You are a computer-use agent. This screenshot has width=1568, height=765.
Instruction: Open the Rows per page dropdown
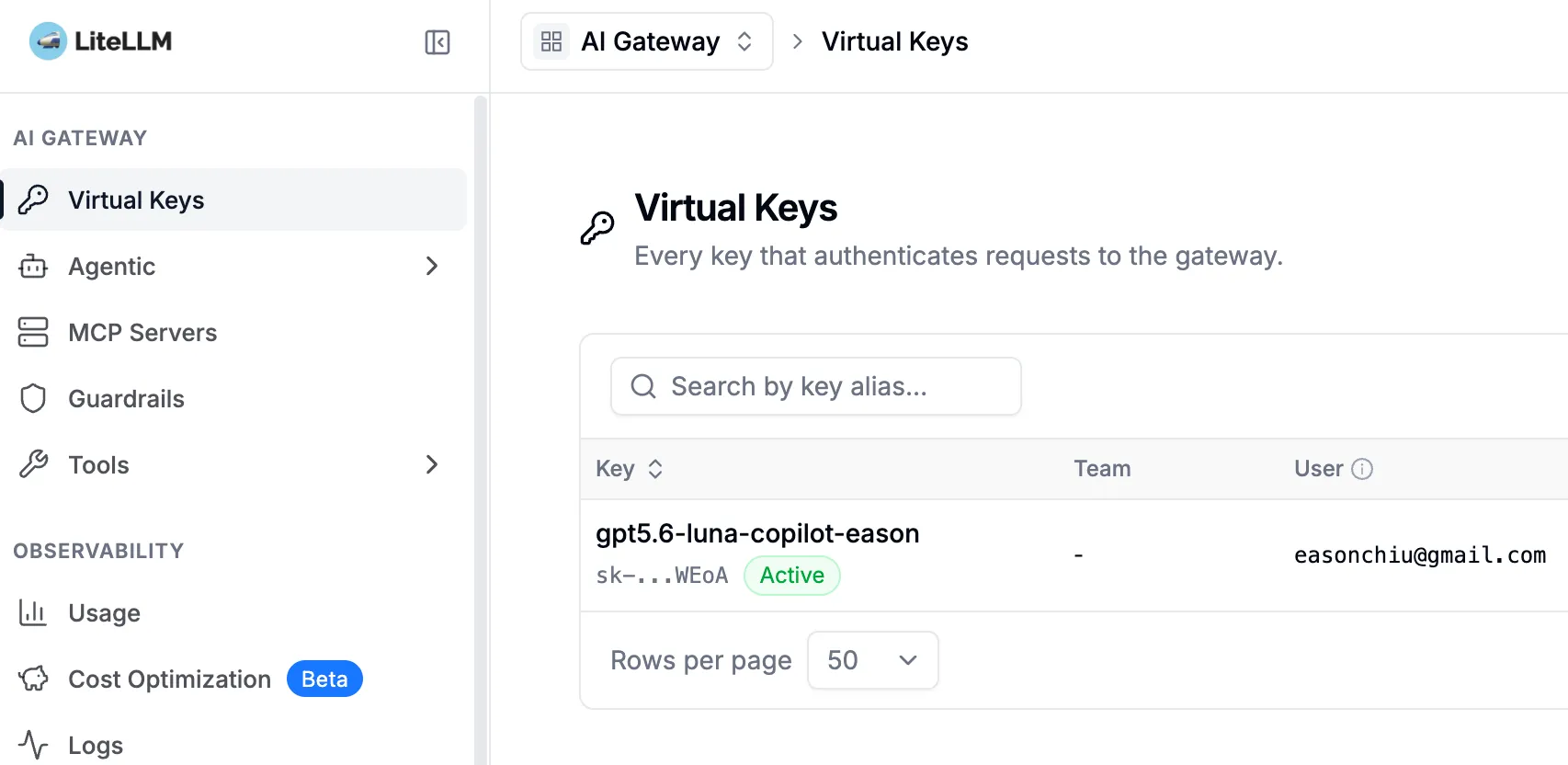[x=873, y=660]
